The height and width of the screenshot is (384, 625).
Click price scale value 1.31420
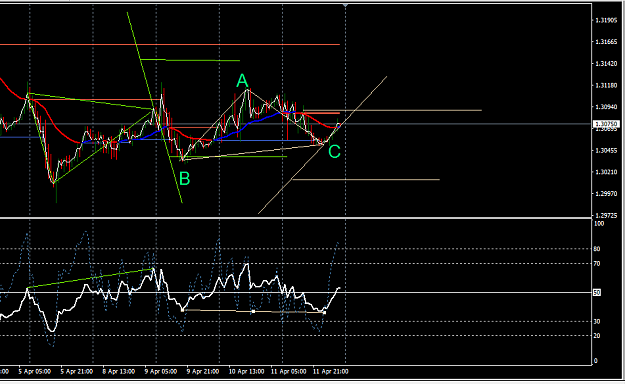coord(606,64)
